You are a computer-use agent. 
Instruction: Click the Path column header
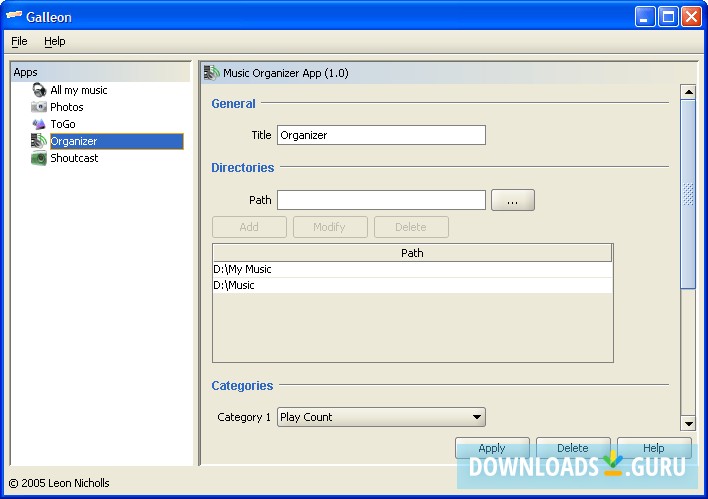(x=412, y=253)
